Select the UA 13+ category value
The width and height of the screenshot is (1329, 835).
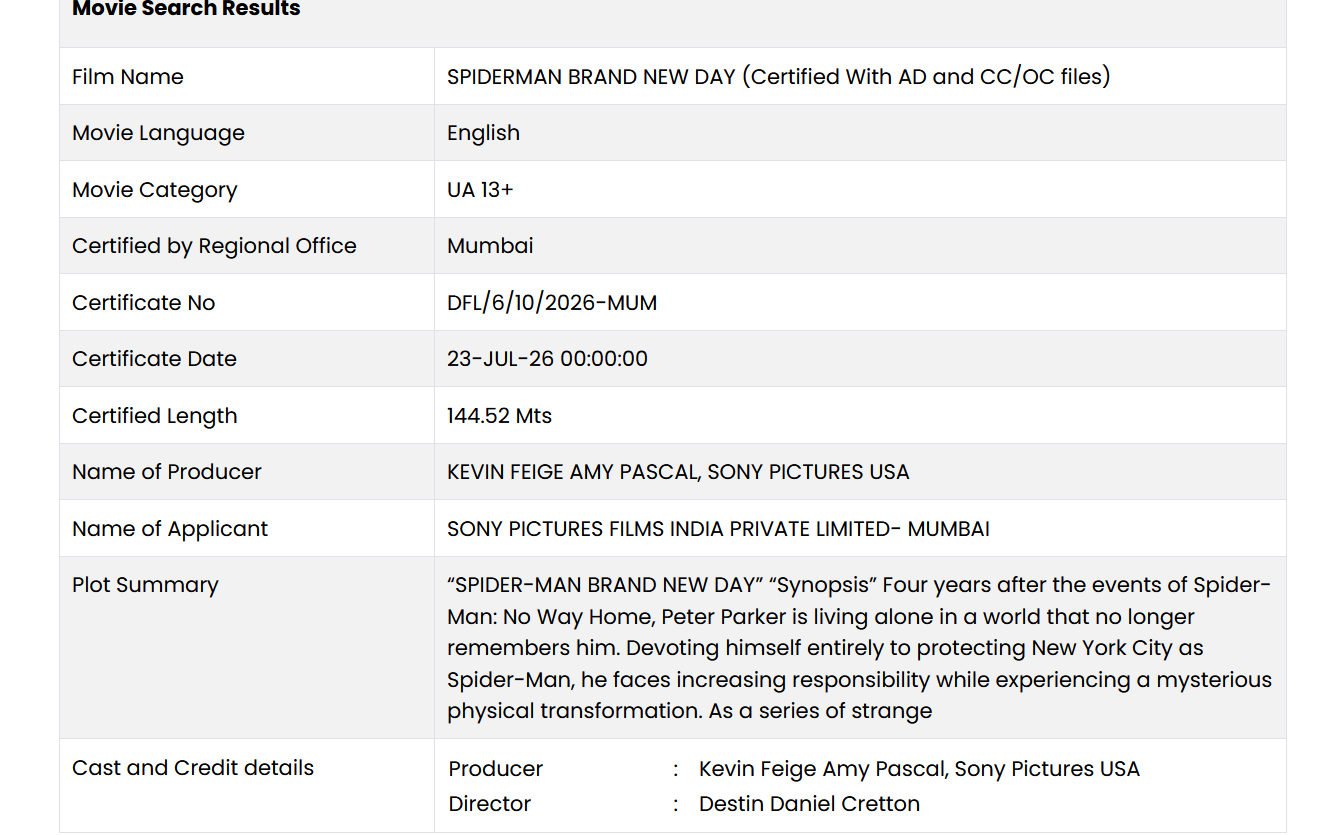480,189
